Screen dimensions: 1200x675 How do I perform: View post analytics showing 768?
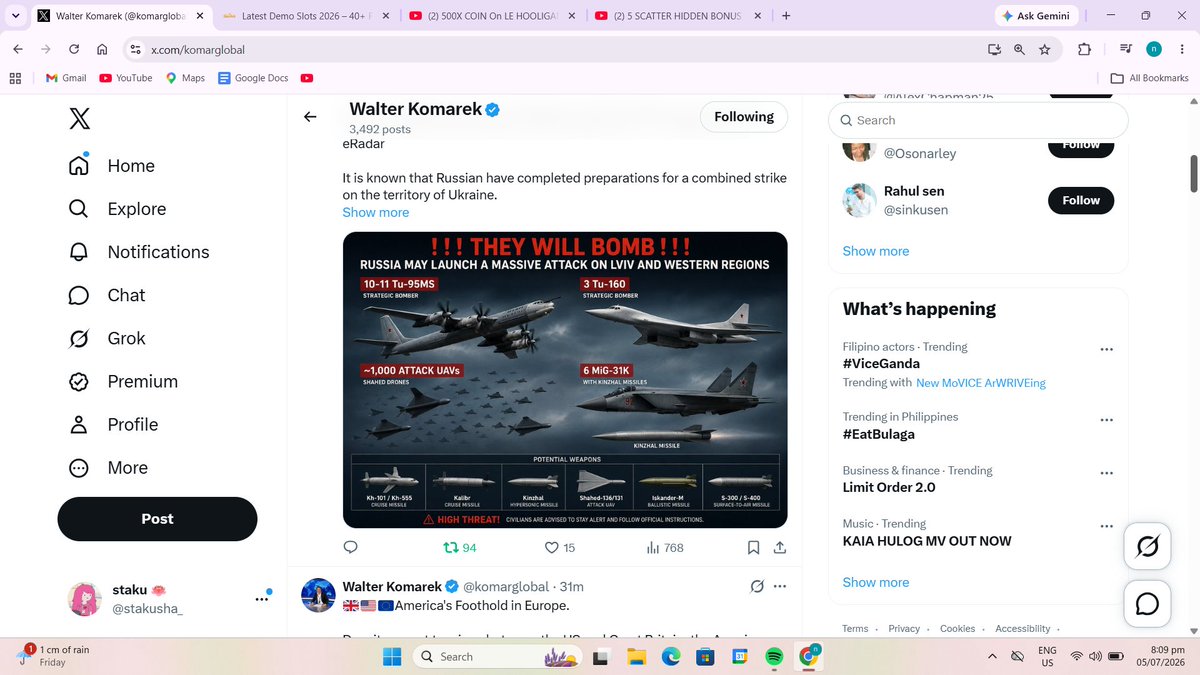(x=665, y=547)
